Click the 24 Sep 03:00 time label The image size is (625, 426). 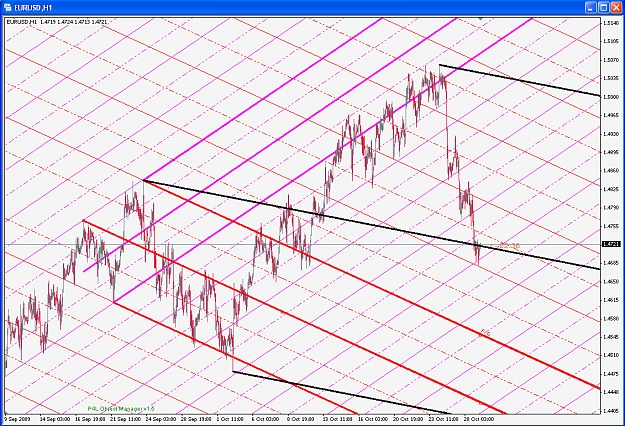point(161,419)
